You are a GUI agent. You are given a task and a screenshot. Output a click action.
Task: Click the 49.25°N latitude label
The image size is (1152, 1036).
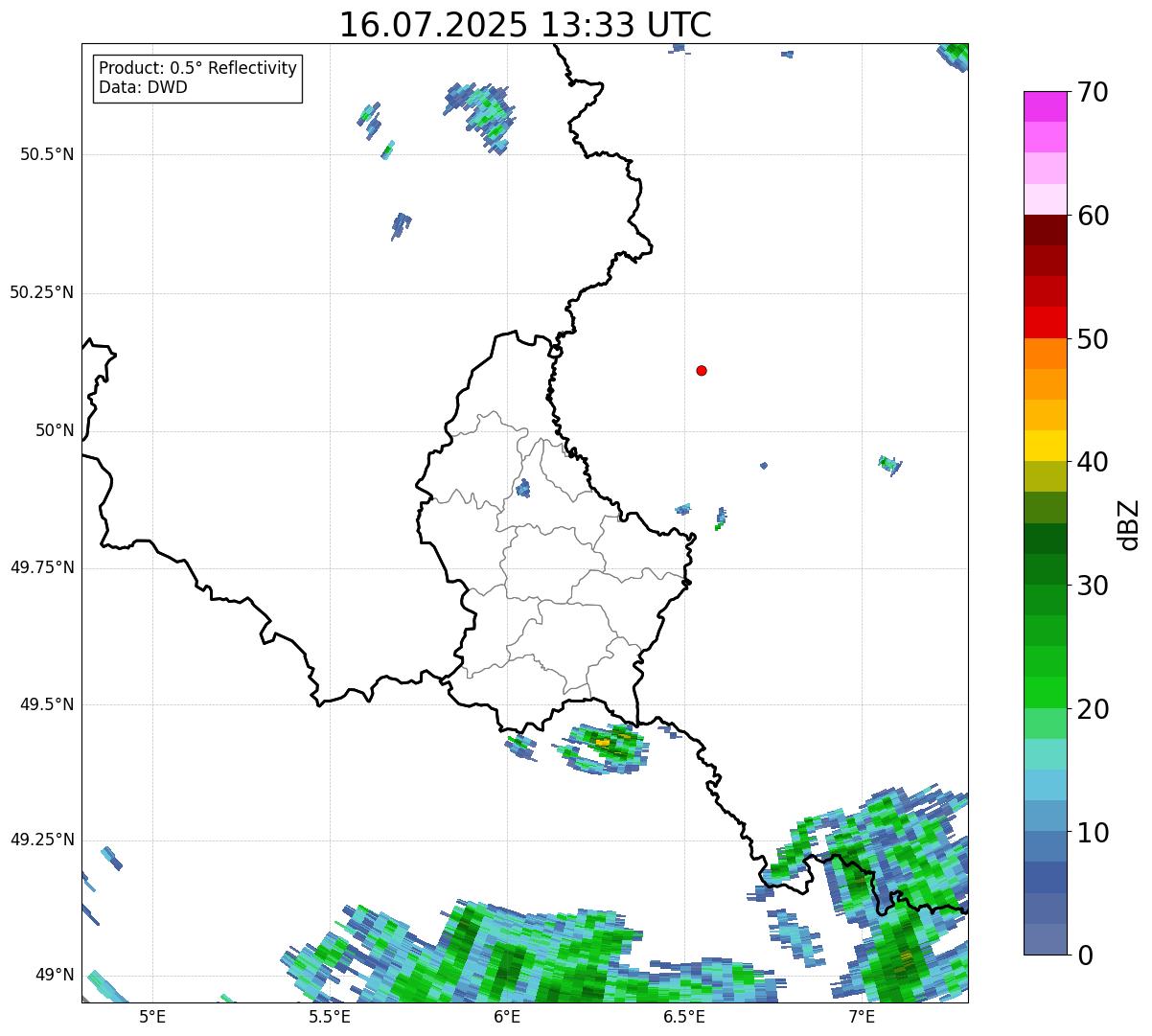click(41, 840)
